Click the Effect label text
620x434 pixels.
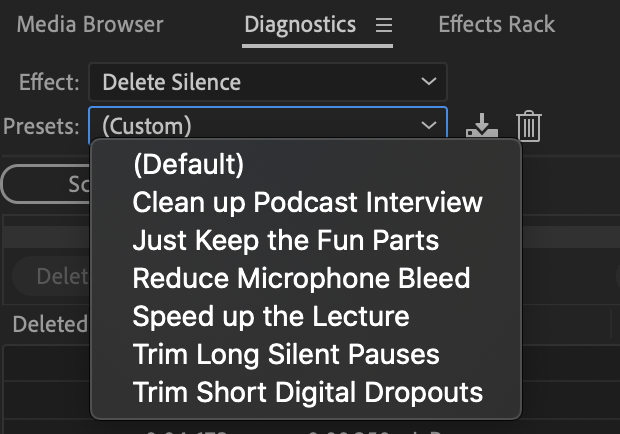[x=48, y=81]
